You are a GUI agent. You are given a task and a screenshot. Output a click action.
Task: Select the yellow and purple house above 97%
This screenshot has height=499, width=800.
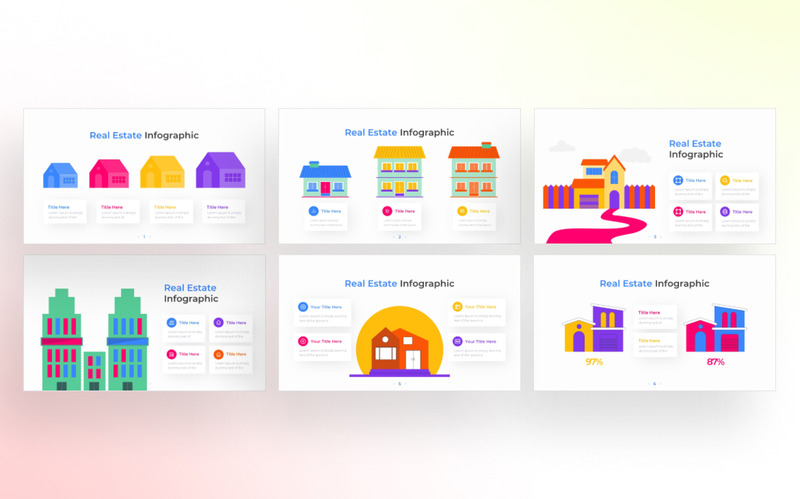(x=594, y=328)
